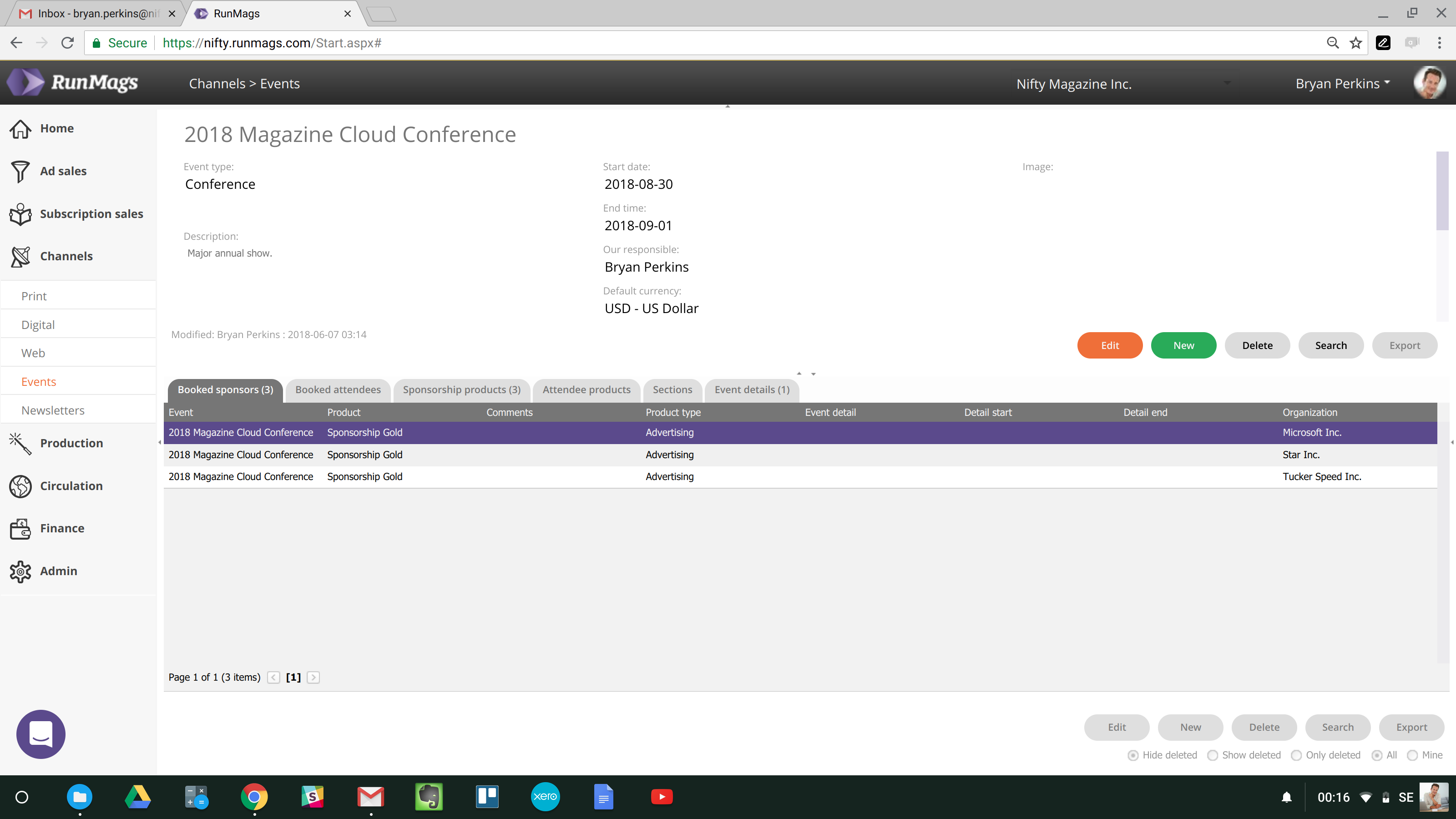
Task: Open the Event details tab
Action: coord(752,389)
